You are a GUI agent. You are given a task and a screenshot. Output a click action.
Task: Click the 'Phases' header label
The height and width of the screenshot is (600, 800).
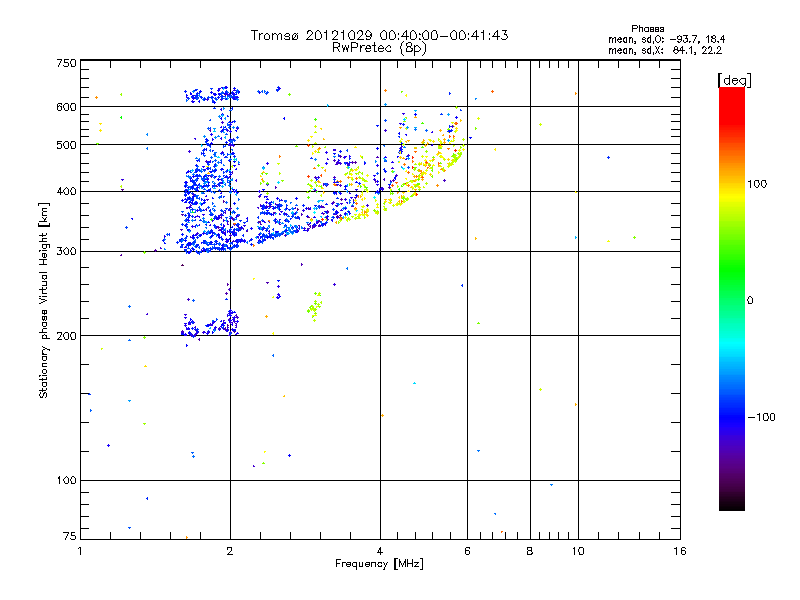point(647,29)
